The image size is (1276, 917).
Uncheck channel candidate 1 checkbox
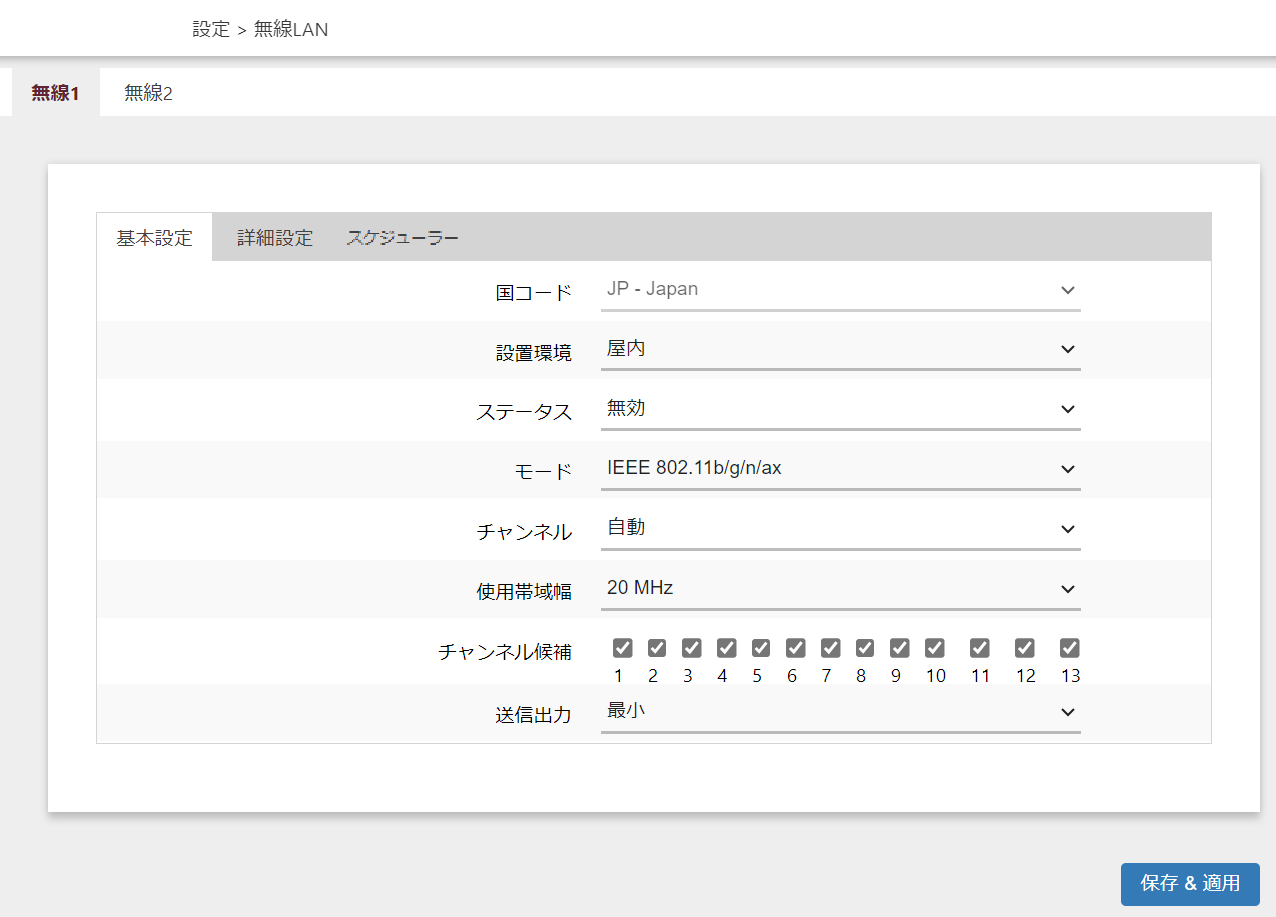pyautogui.click(x=623, y=648)
